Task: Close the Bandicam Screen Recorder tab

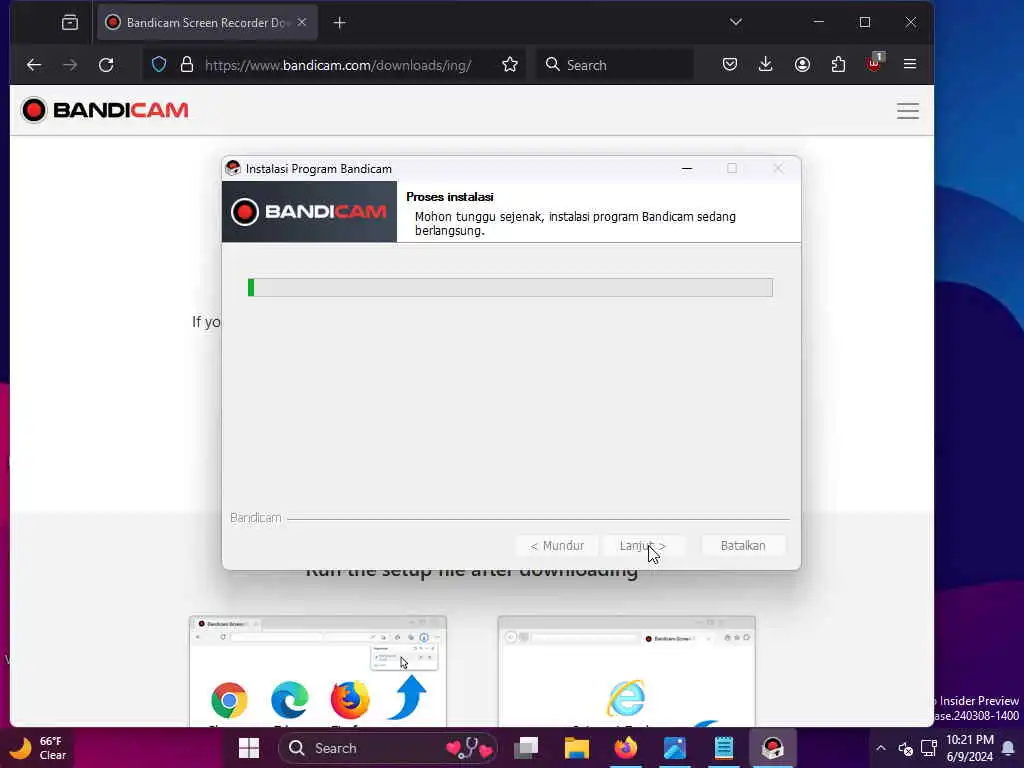Action: pyautogui.click(x=302, y=22)
